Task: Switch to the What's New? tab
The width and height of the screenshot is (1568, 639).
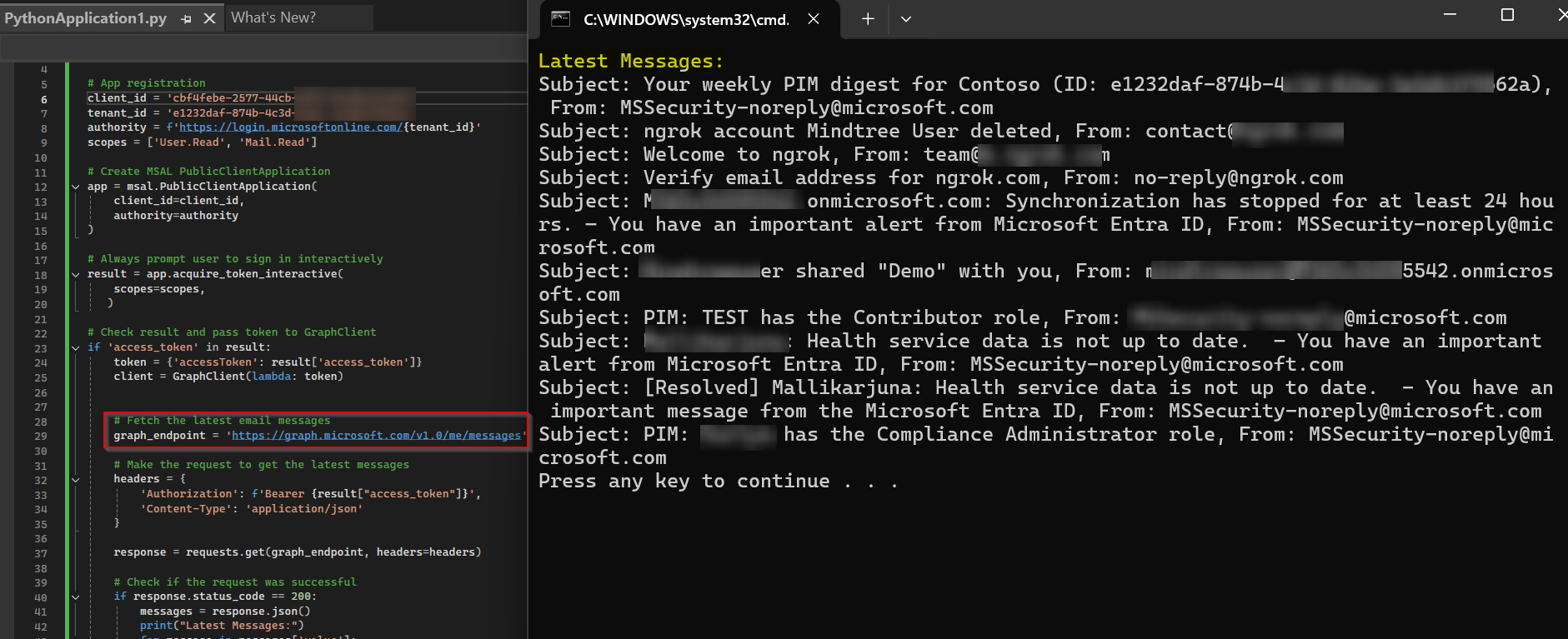Action: [275, 17]
